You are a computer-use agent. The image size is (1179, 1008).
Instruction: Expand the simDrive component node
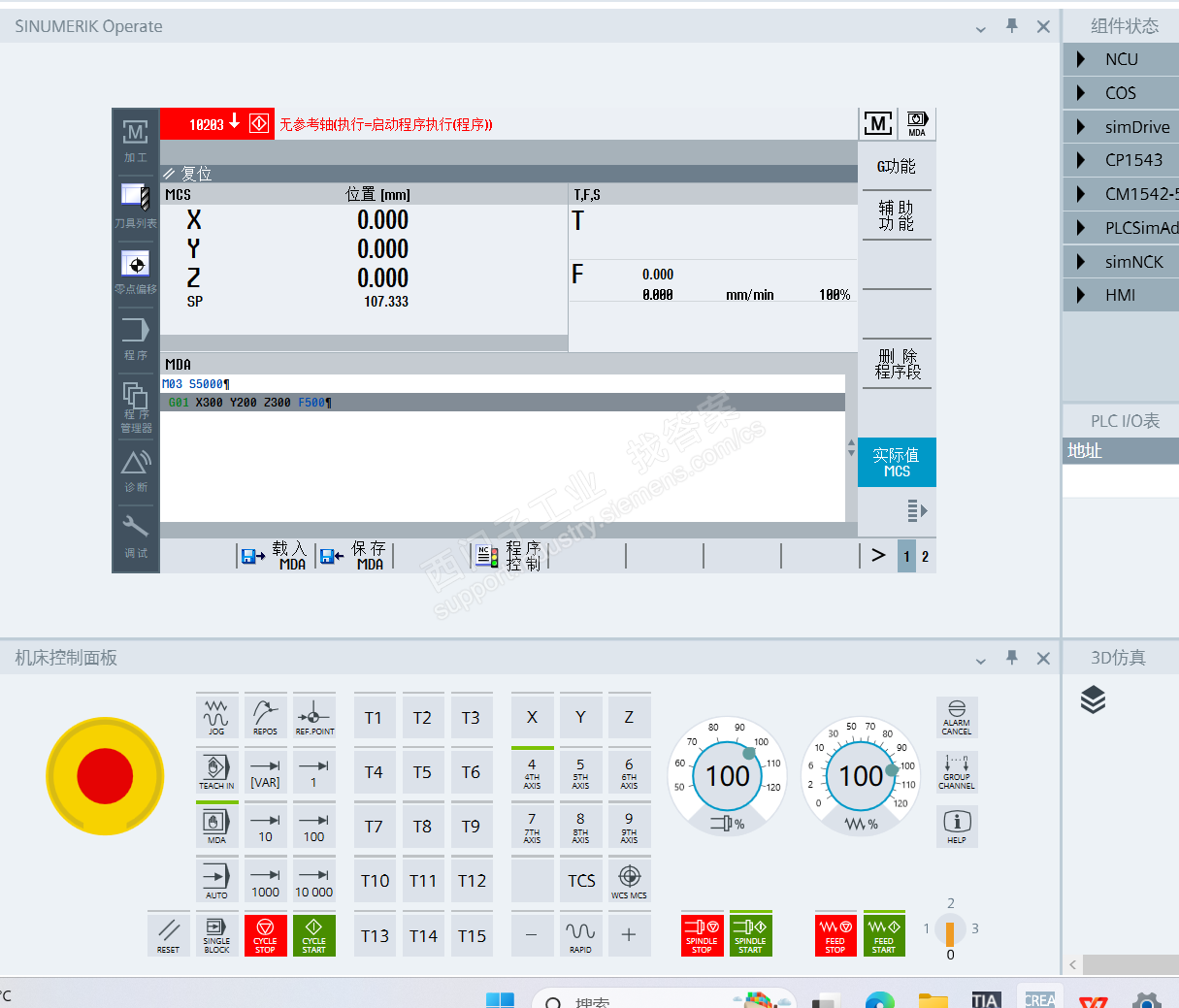pos(1081,127)
